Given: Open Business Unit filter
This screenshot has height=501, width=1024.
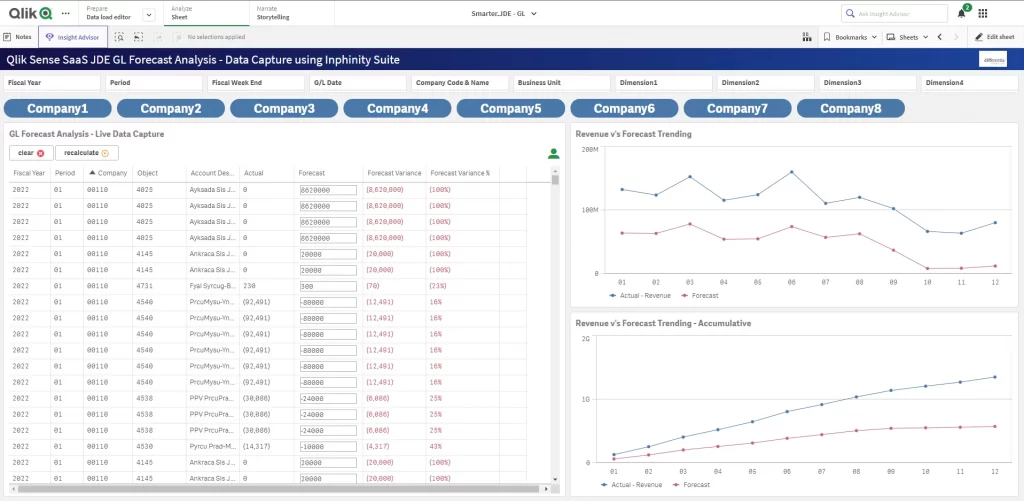Looking at the screenshot, I should pos(562,83).
